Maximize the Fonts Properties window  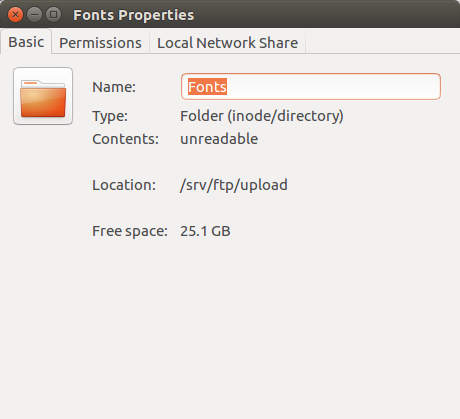[53, 15]
